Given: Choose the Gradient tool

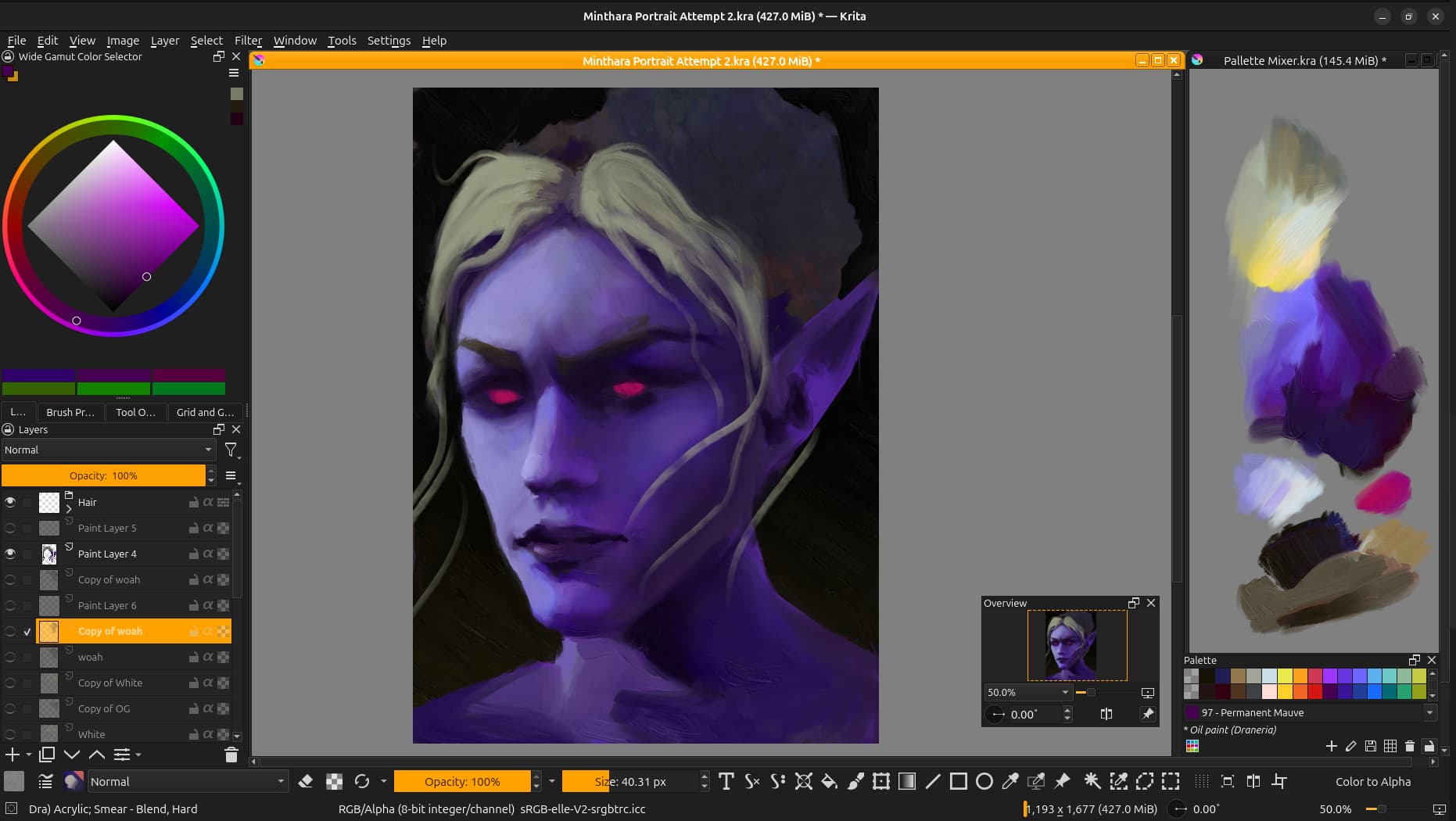Looking at the screenshot, I should [907, 781].
